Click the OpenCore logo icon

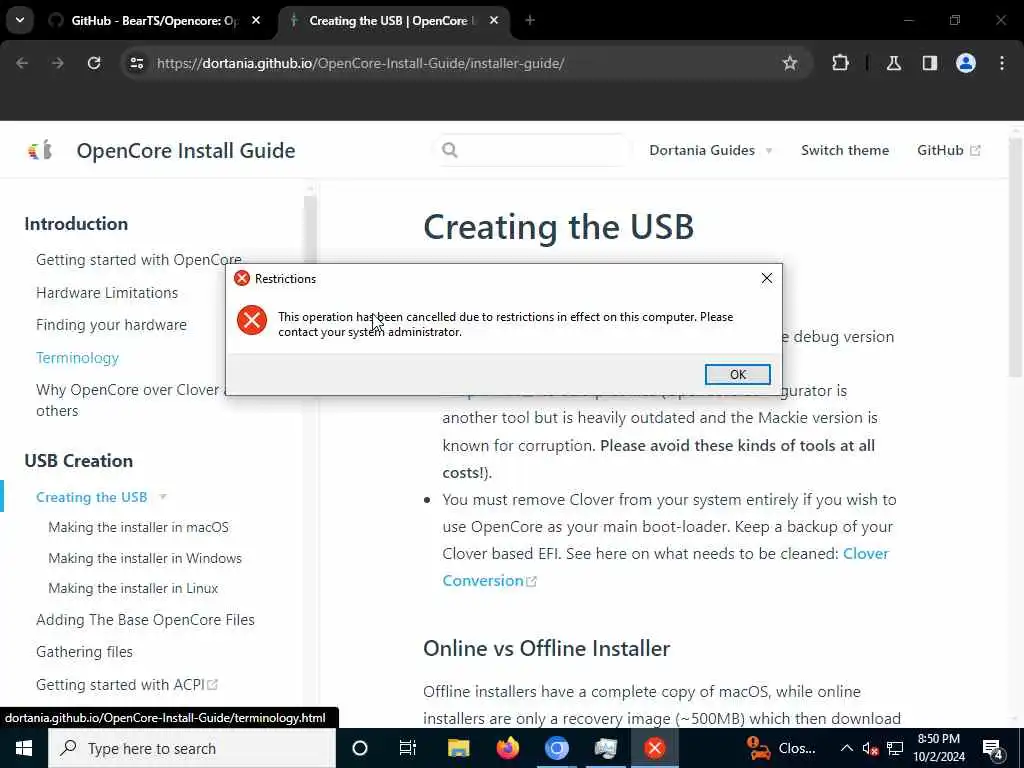[40, 150]
